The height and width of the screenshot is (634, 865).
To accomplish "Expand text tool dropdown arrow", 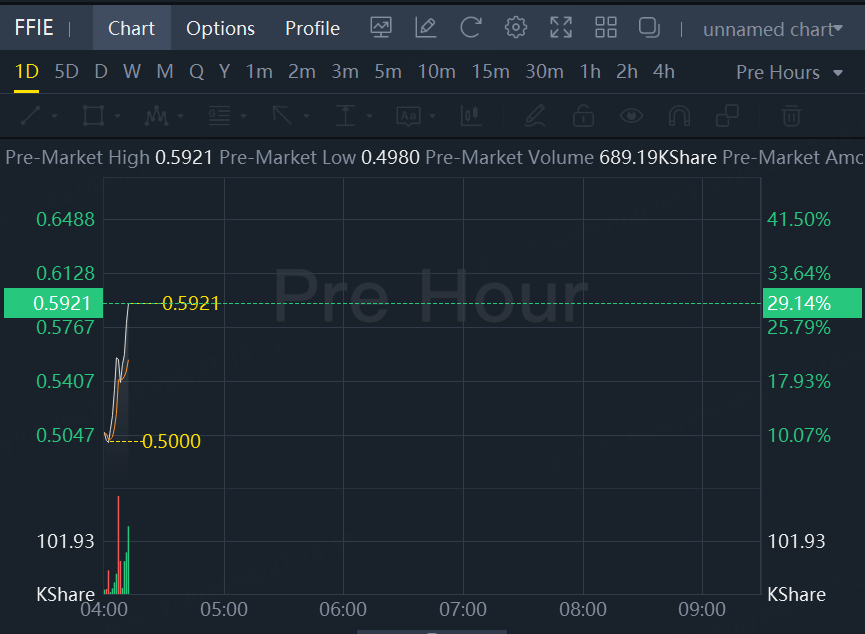I will (432, 116).
